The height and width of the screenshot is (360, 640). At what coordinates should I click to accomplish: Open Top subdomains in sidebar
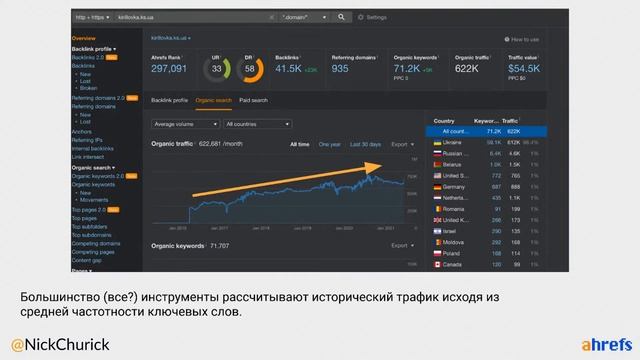[x=91, y=236]
